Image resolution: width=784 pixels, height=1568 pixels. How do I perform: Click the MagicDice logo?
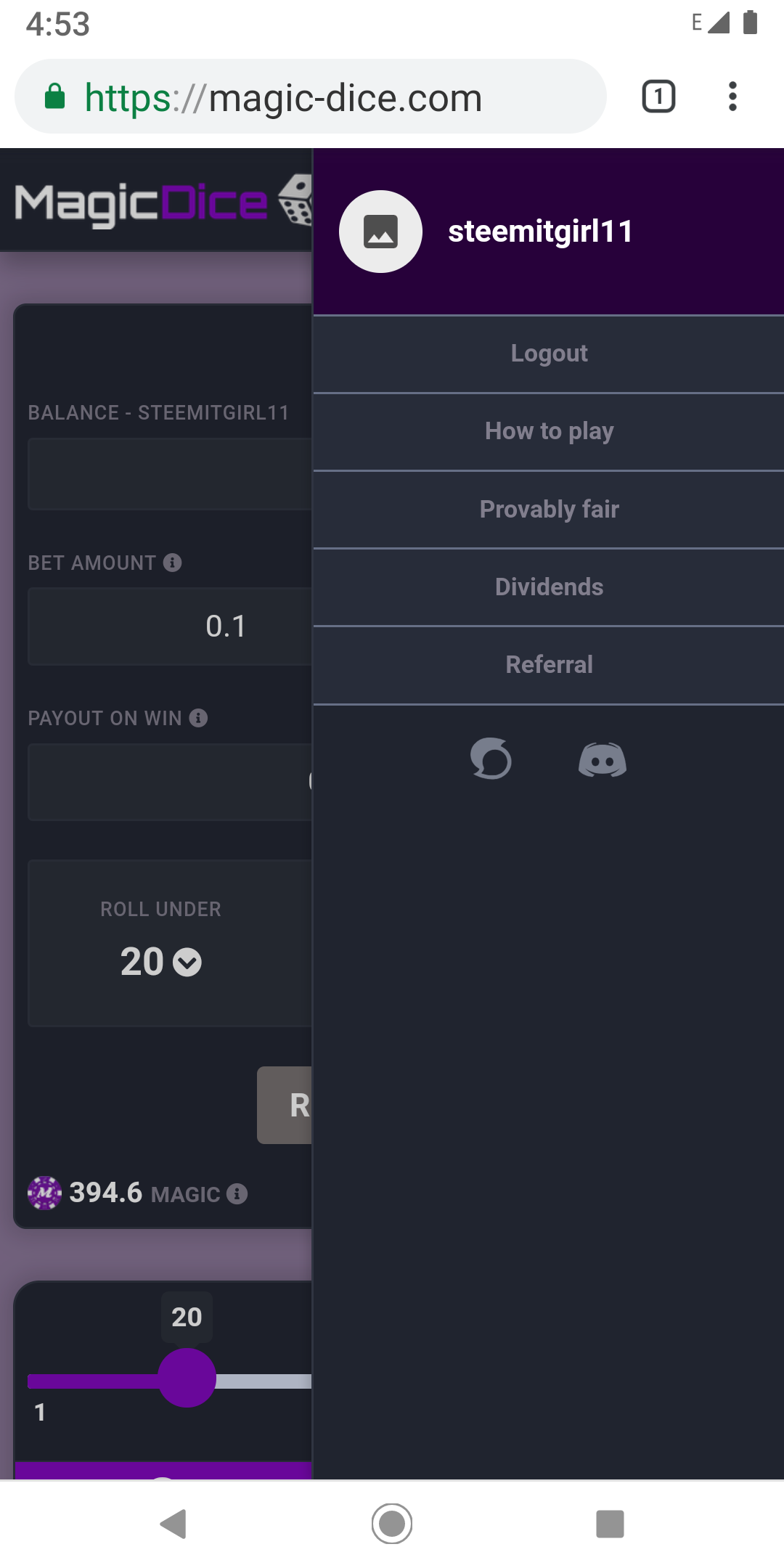tap(160, 203)
